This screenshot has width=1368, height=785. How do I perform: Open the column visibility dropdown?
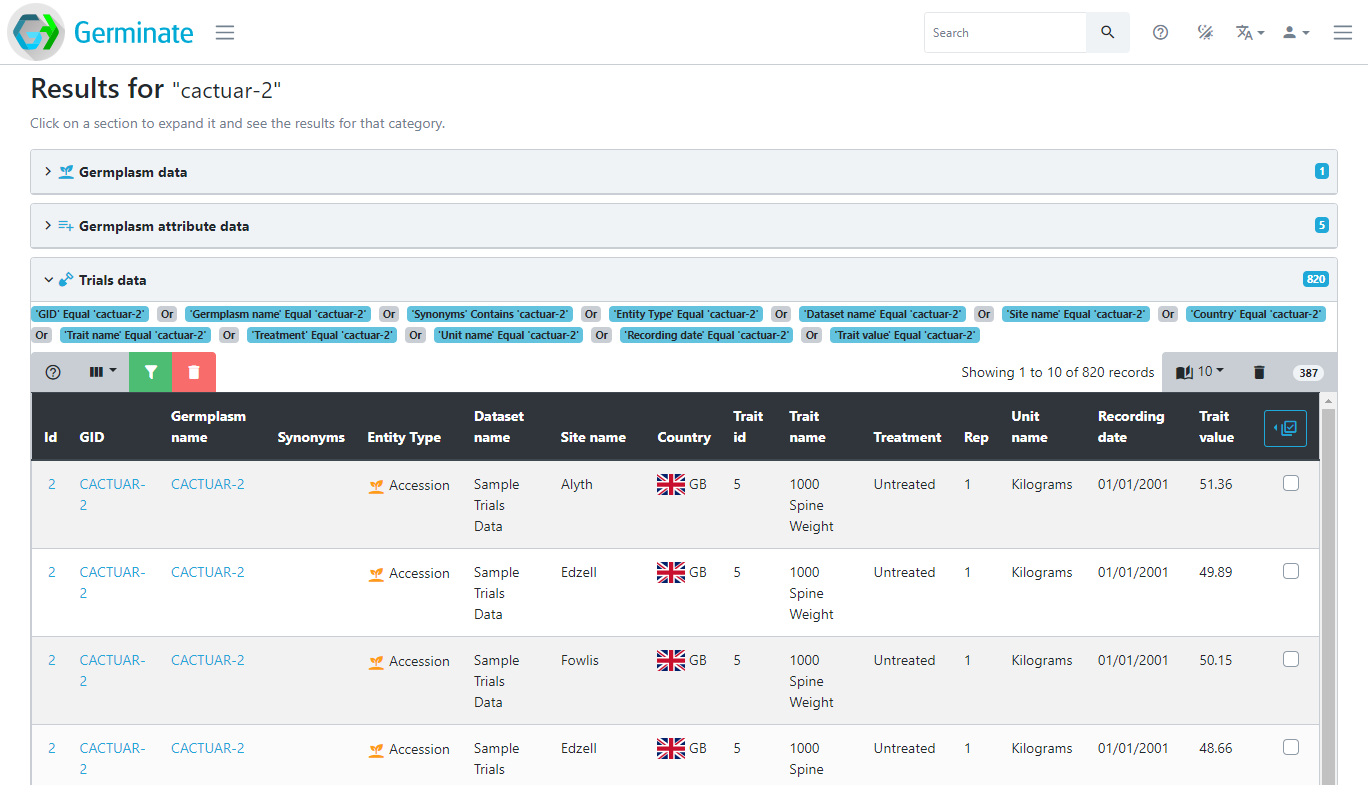102,372
